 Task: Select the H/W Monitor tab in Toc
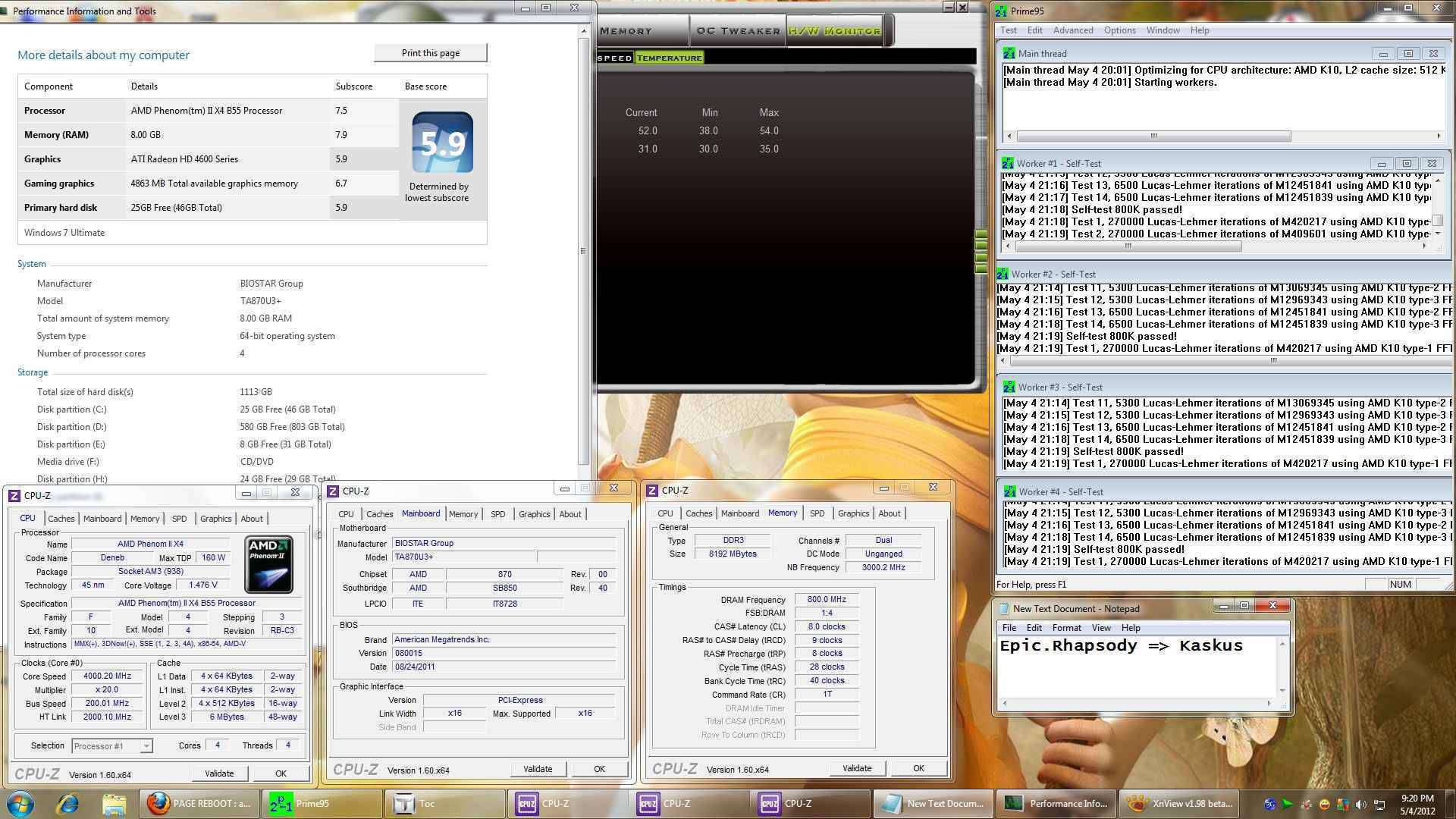tap(834, 31)
